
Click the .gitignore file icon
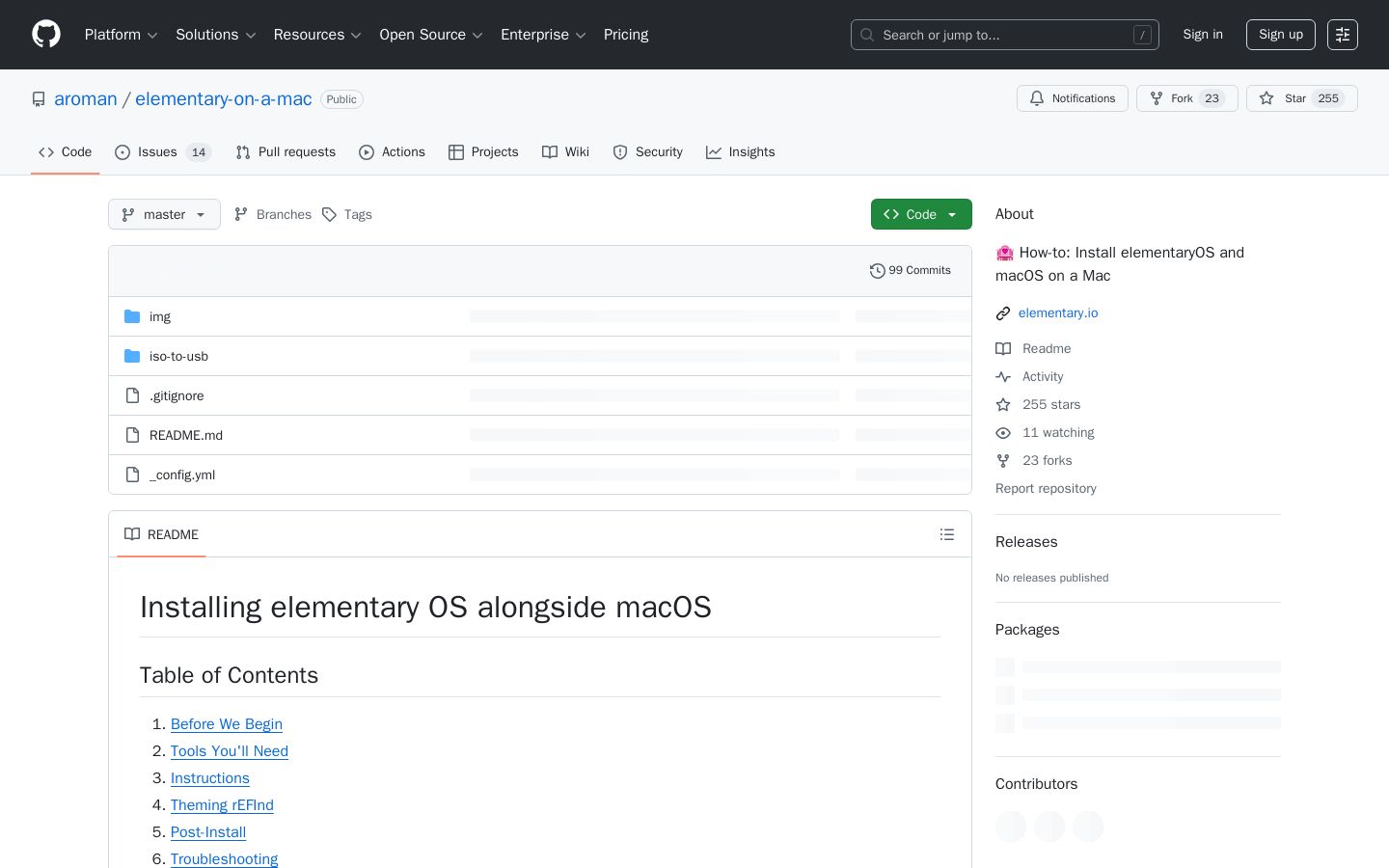(x=132, y=395)
